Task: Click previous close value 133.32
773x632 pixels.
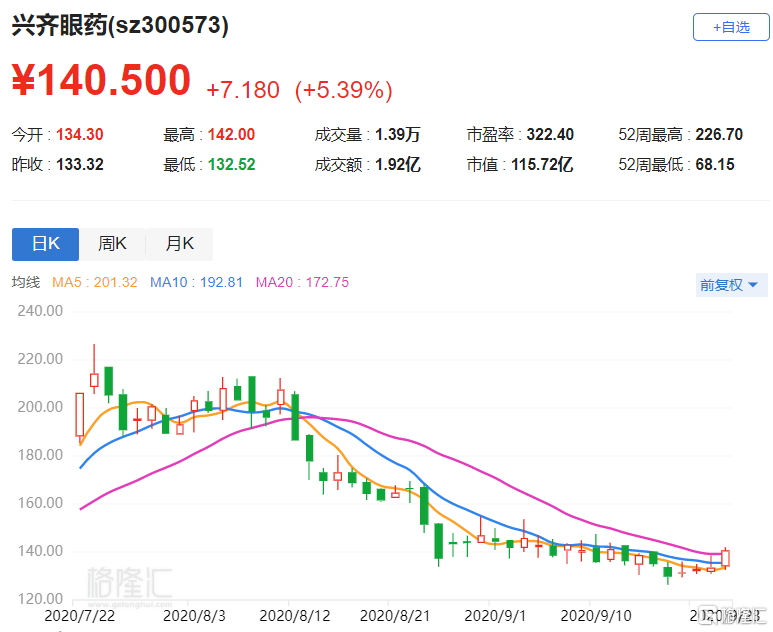Action: (80, 164)
